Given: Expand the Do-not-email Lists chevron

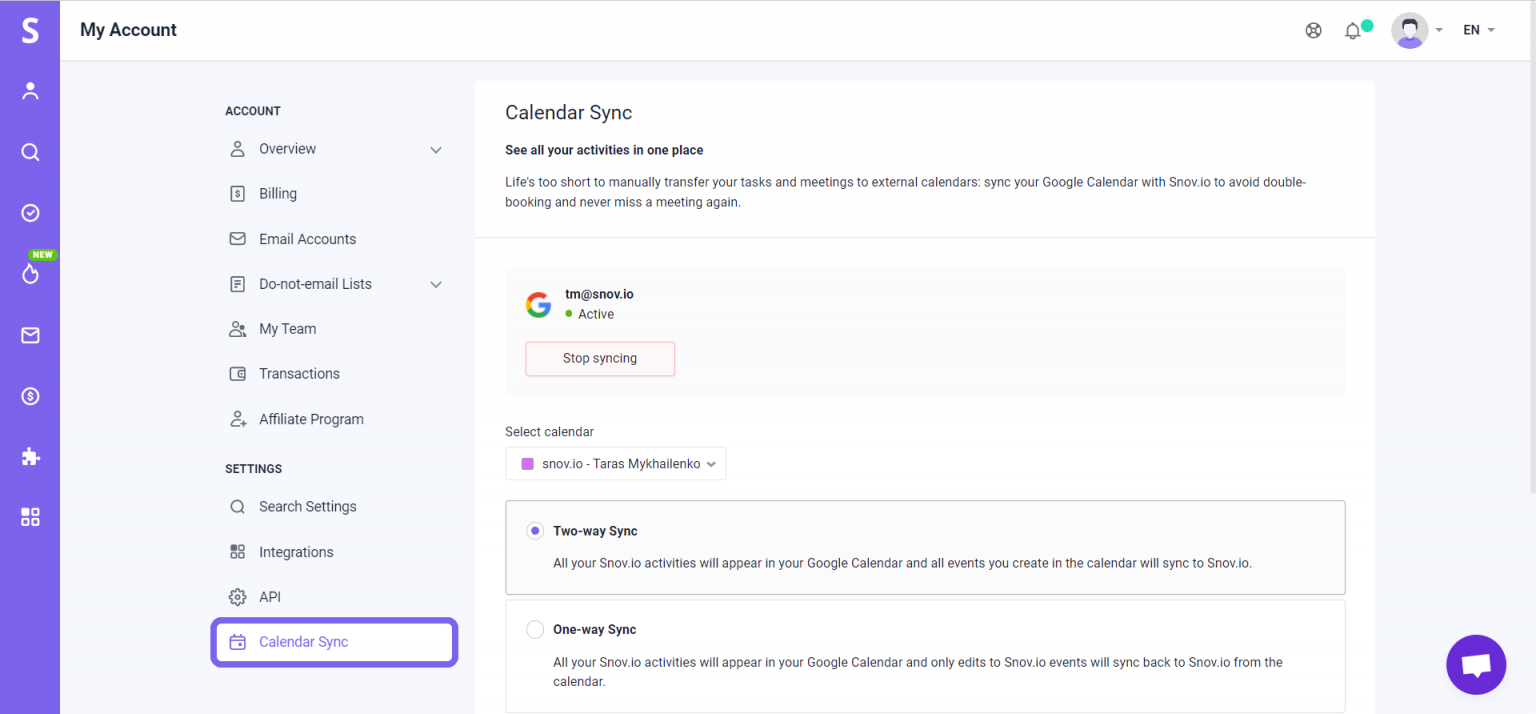Looking at the screenshot, I should (x=436, y=285).
